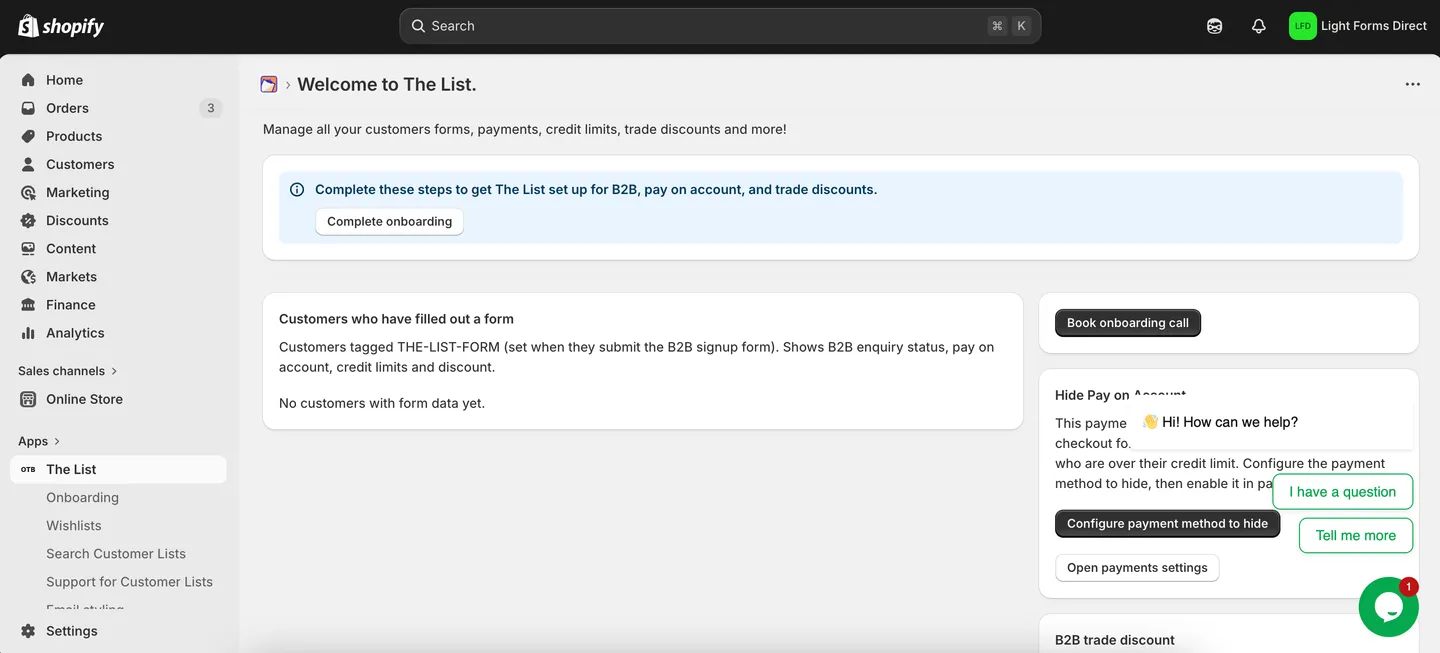1440x653 pixels.
Task: Open Onboarding subpage
Action: click(x=82, y=497)
